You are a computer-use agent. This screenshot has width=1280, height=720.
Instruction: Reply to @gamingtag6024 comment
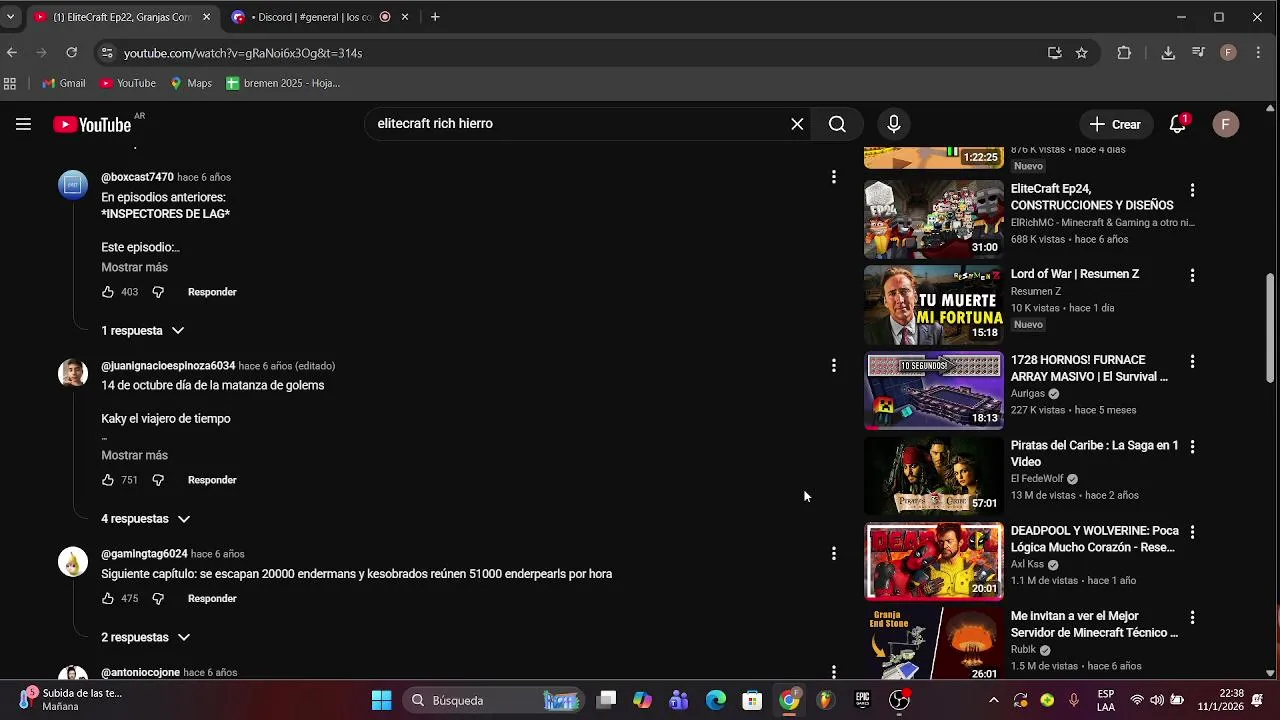click(x=212, y=598)
